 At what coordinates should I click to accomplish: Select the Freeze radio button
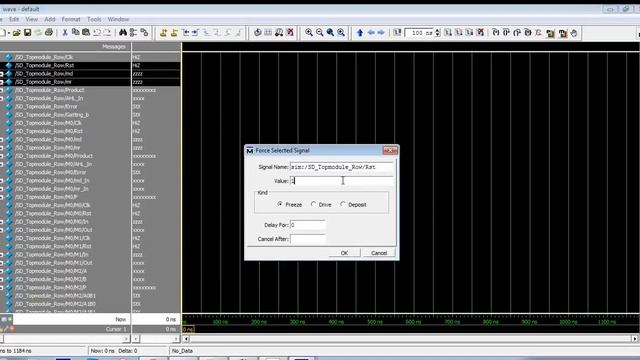[x=280, y=204]
